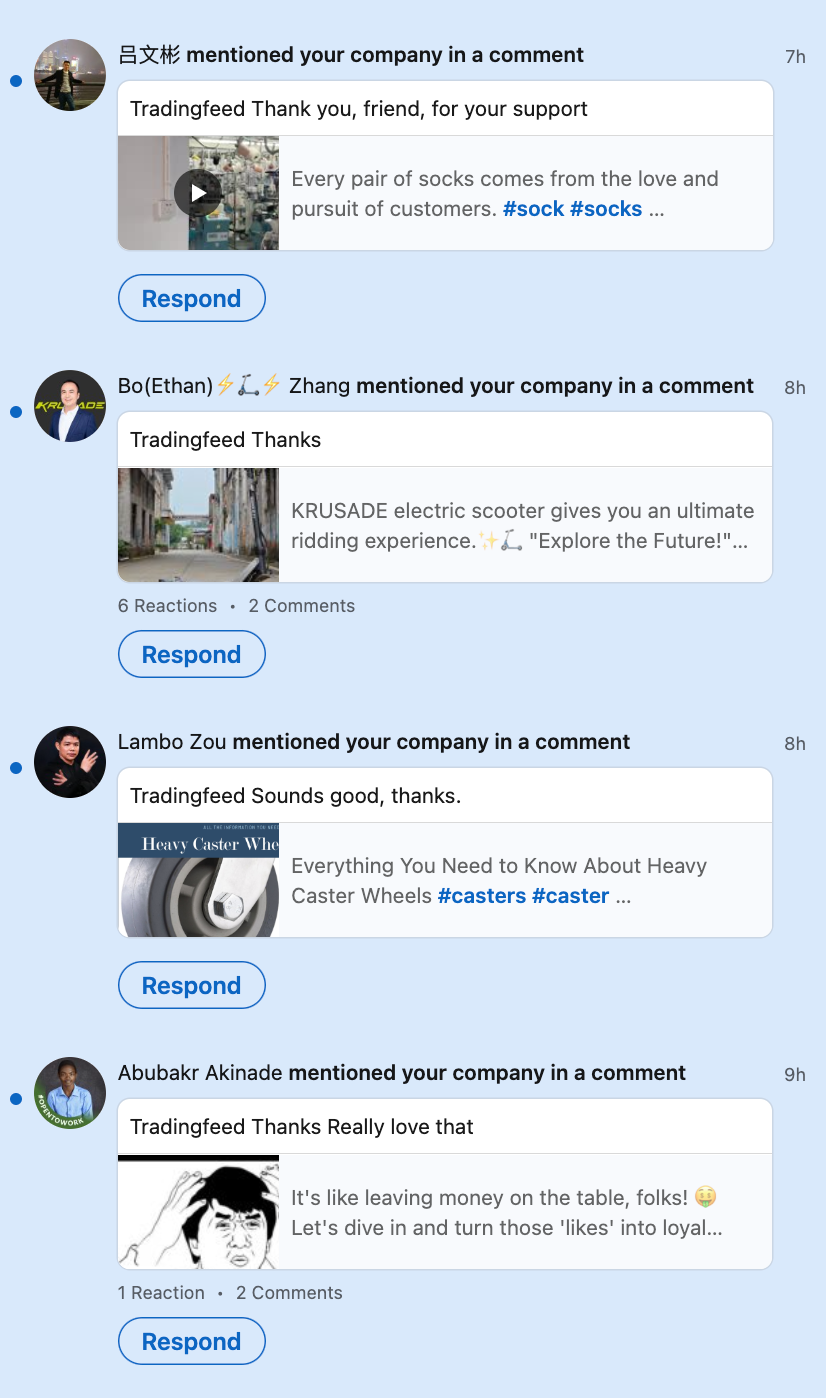Viewport: 826px width, 1398px height.
Task: Click the #casters hashtag
Action: [482, 896]
